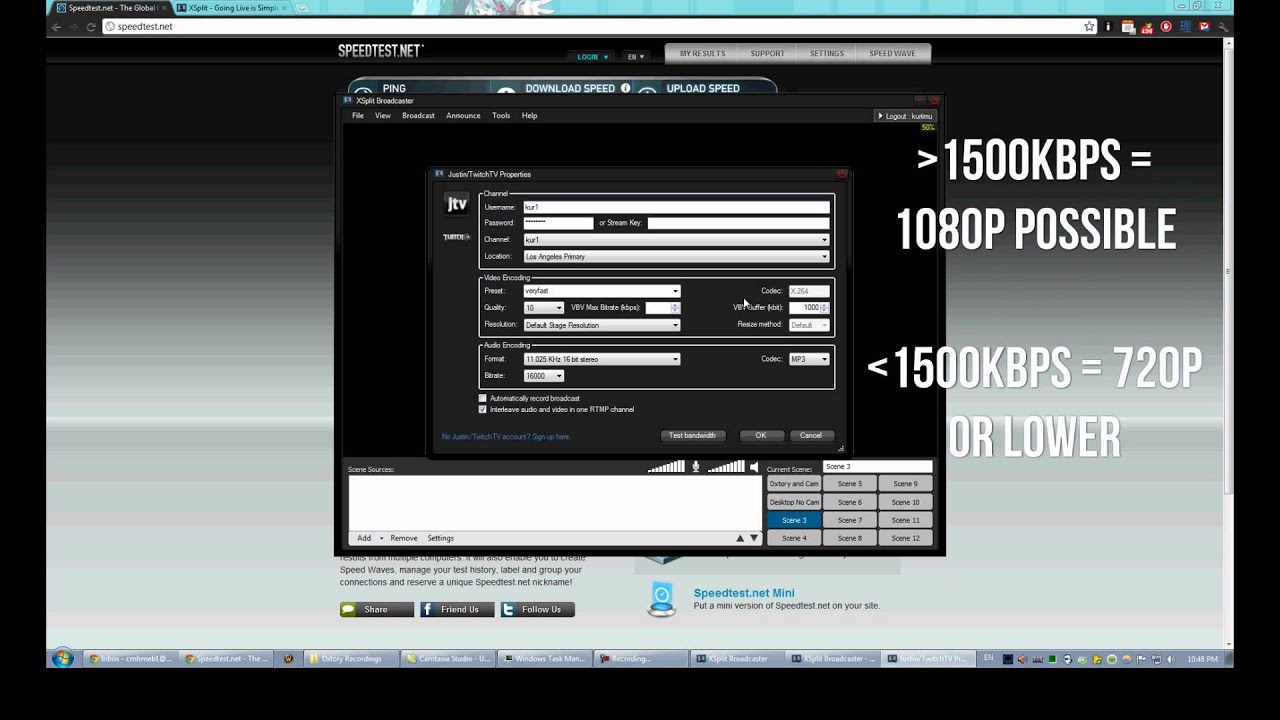Click the Current Scene name field
Screen dimensions: 1280x720
877,467
